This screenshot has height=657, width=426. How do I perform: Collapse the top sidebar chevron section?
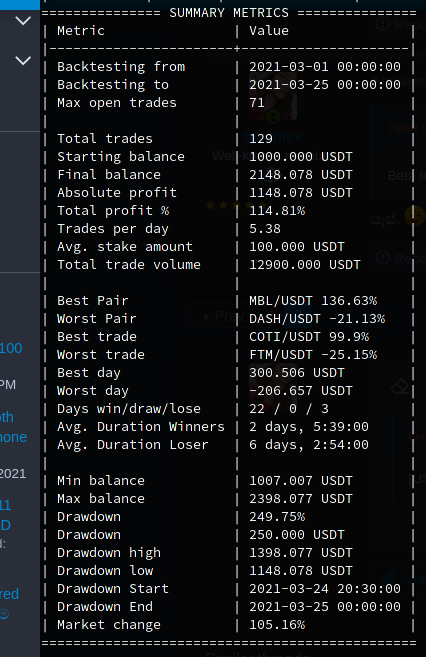pos(23,21)
